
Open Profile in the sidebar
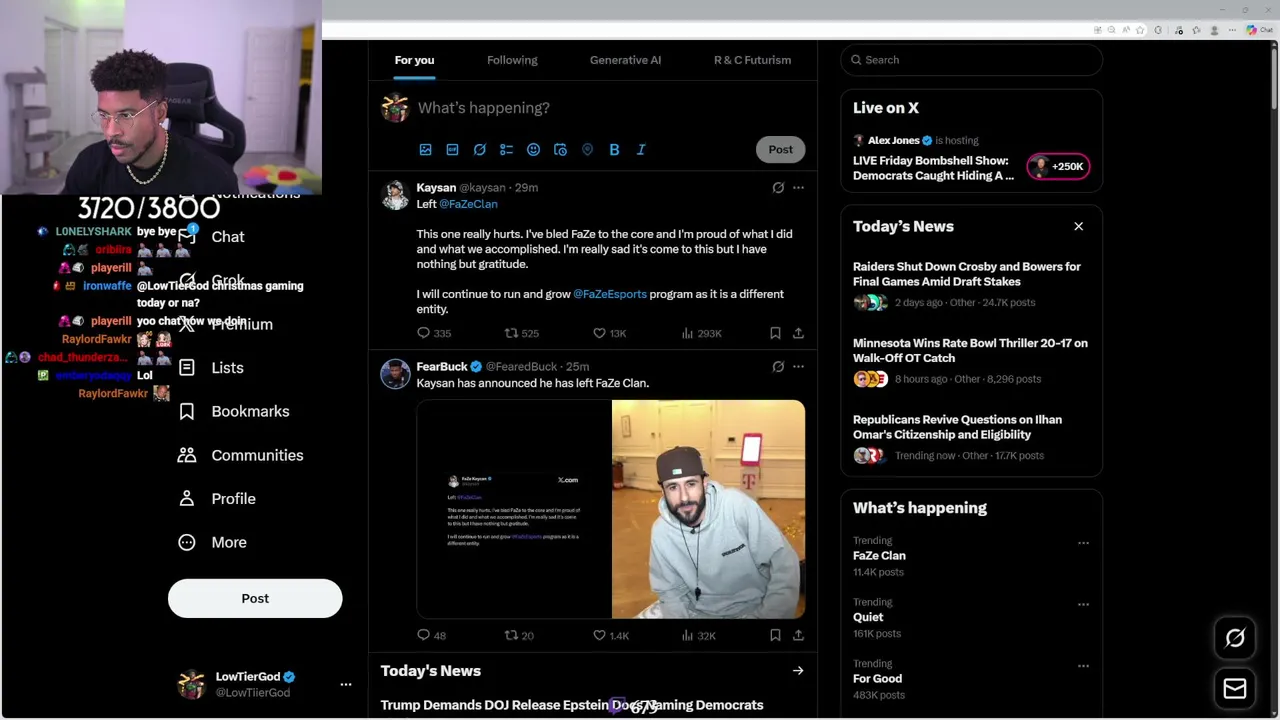click(x=216, y=498)
